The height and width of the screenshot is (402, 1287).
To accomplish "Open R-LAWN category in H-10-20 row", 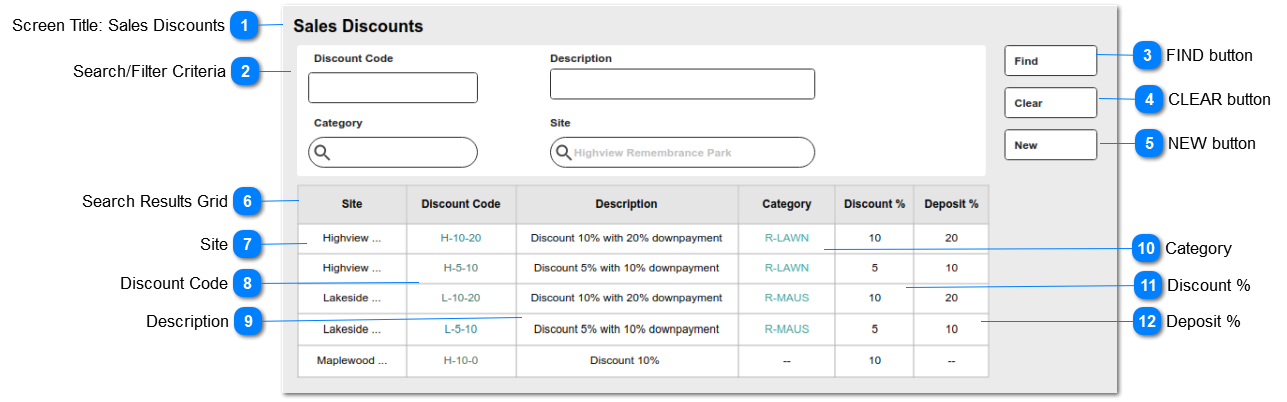I will tap(787, 238).
